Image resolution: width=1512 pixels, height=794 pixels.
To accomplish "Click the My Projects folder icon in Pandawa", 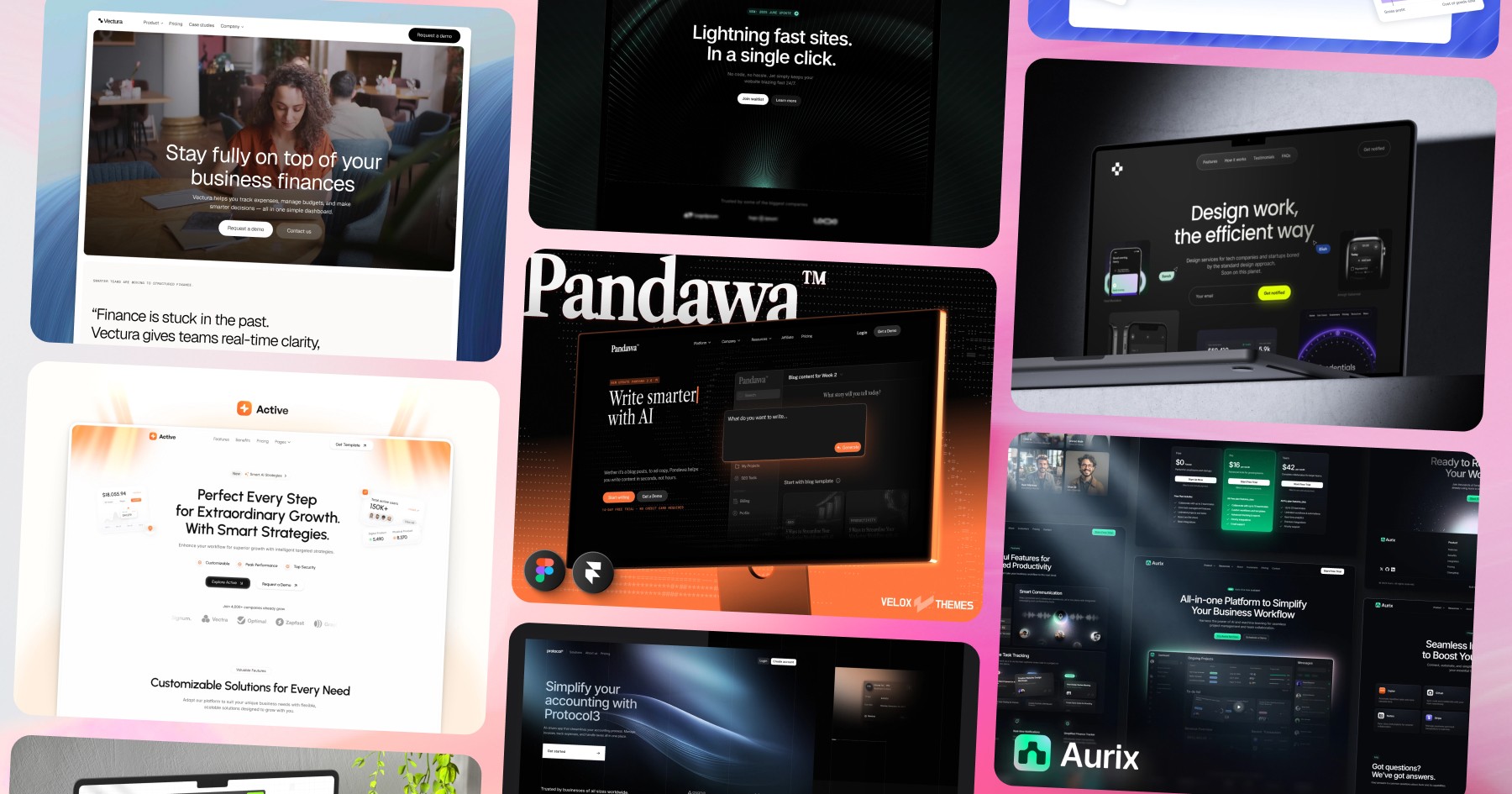I will 738,465.
